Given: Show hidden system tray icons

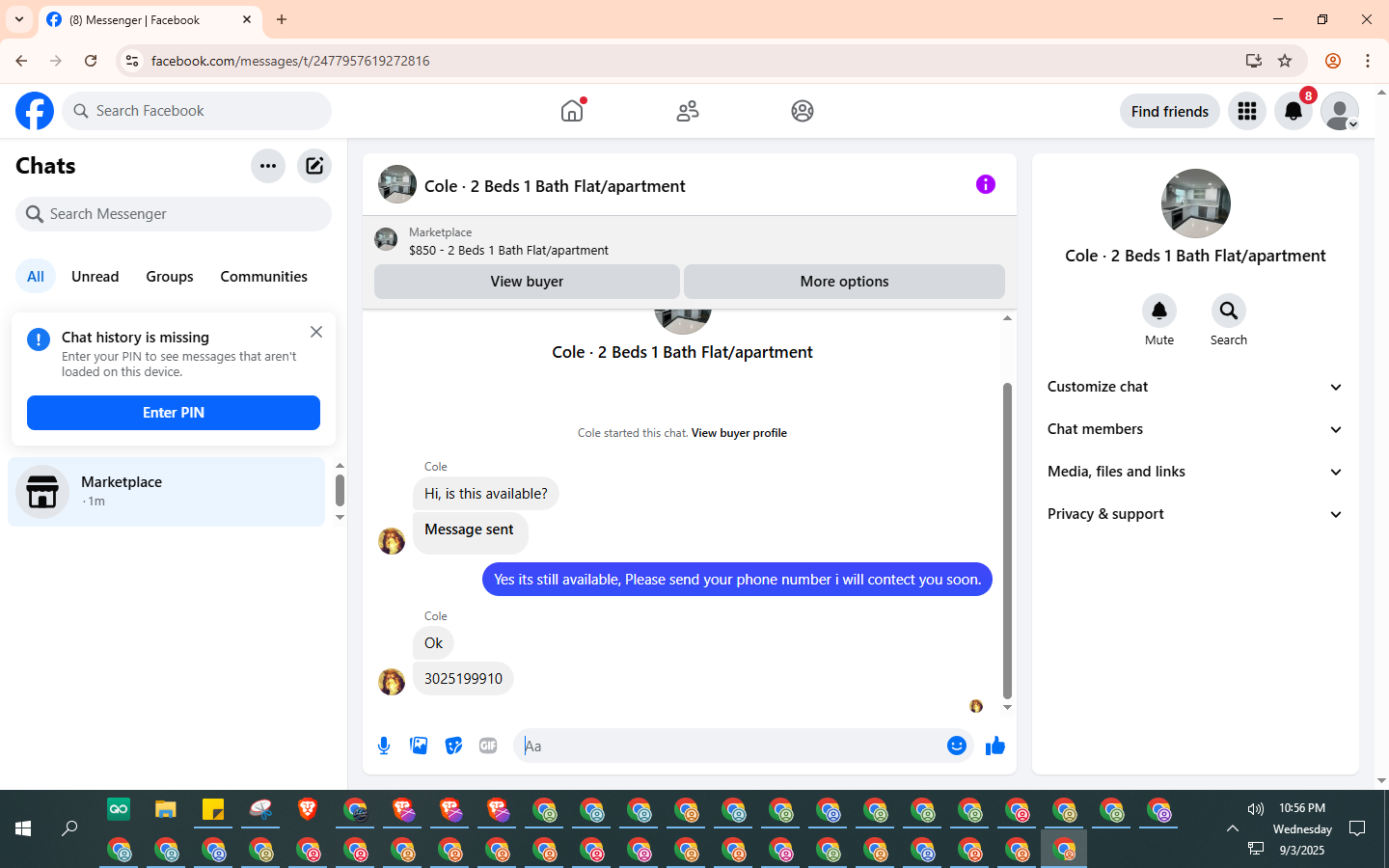Looking at the screenshot, I should [1233, 828].
